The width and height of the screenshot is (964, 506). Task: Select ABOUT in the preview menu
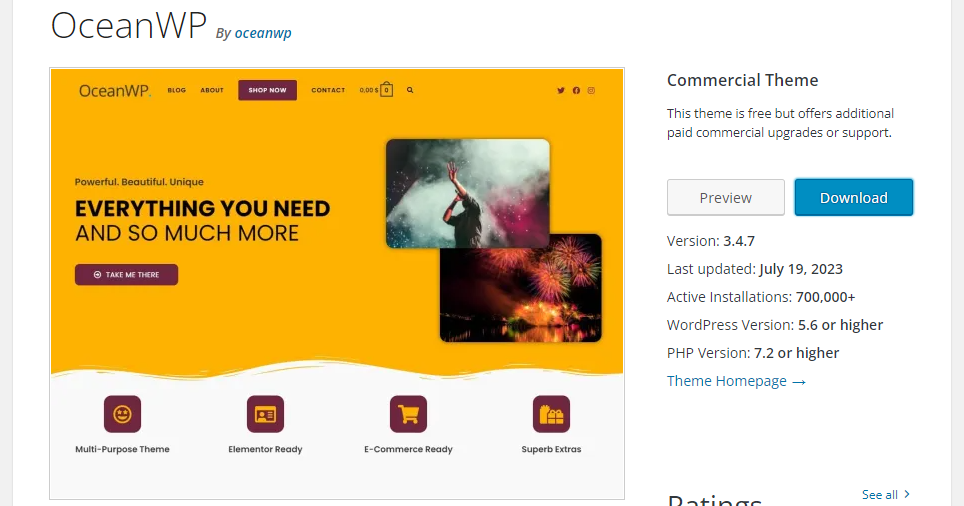[212, 90]
